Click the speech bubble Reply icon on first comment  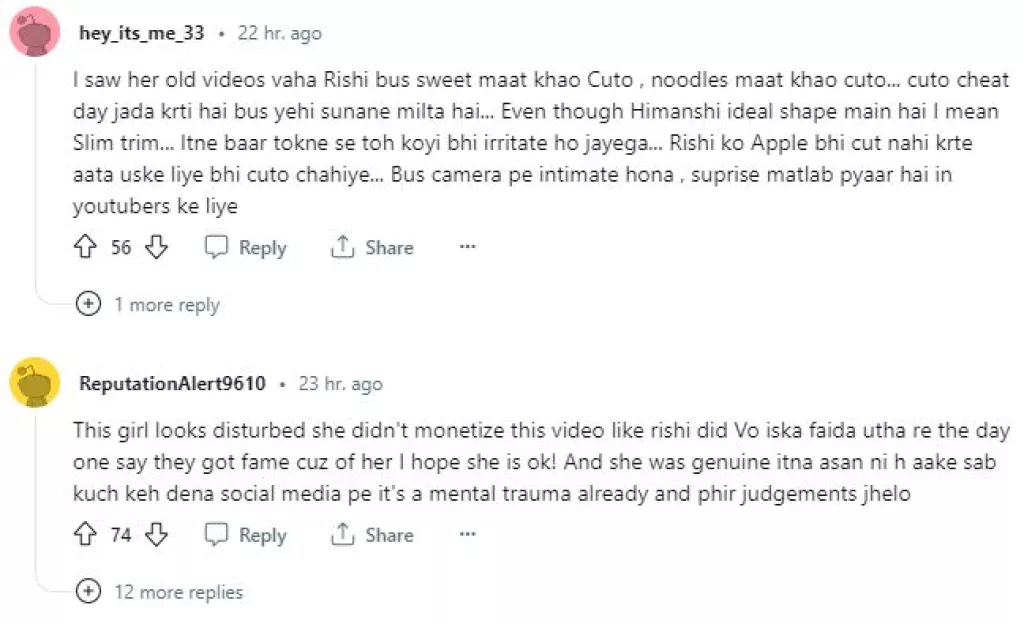pos(216,247)
